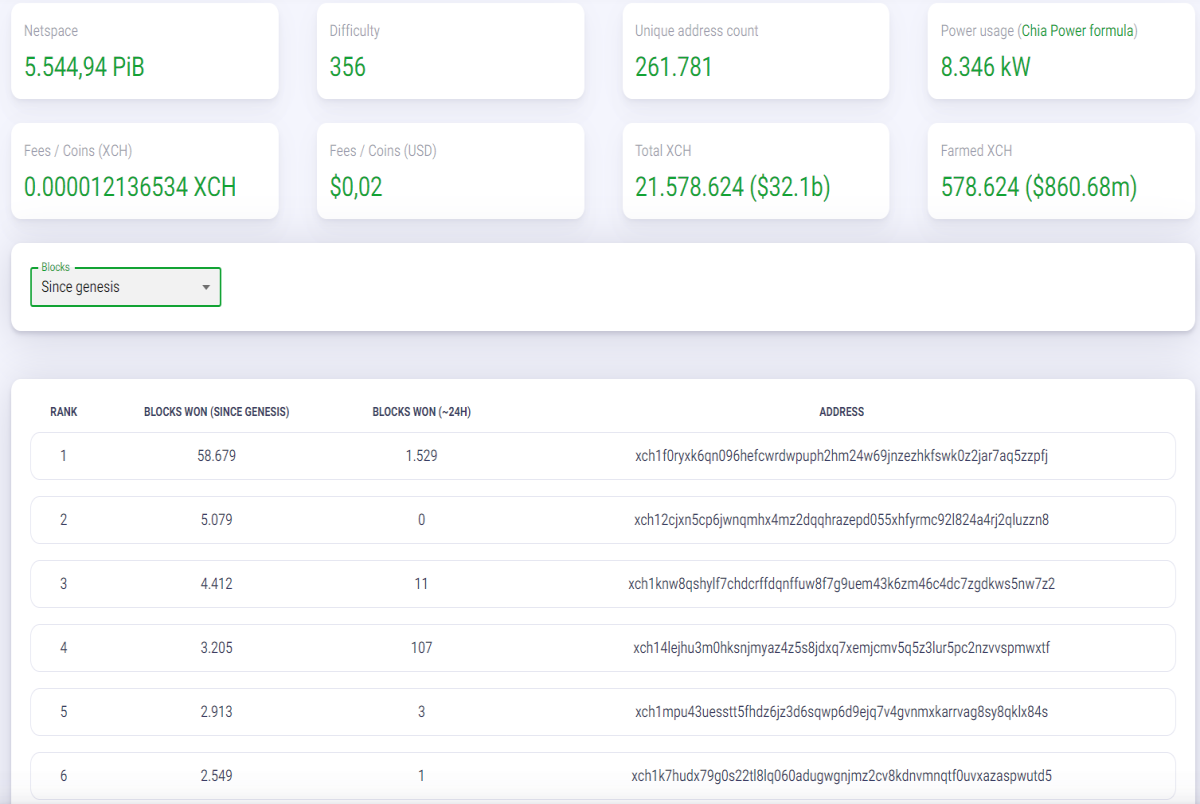Screen dimensions: 1200x804
Task: Sort by Blocks Won (Since Genesis) header
Action: pos(217,412)
